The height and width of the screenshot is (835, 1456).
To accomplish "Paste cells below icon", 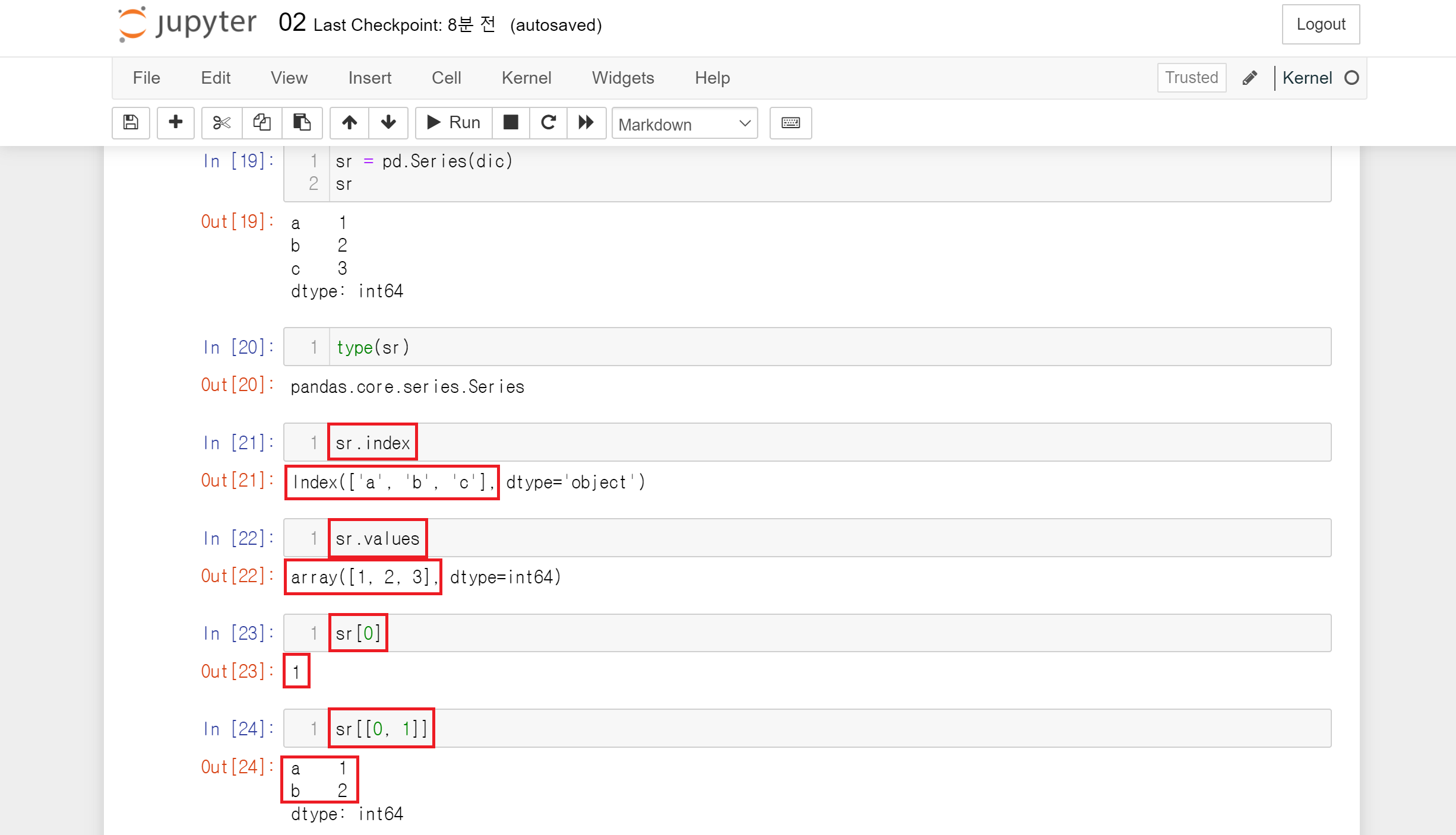I will 302,123.
